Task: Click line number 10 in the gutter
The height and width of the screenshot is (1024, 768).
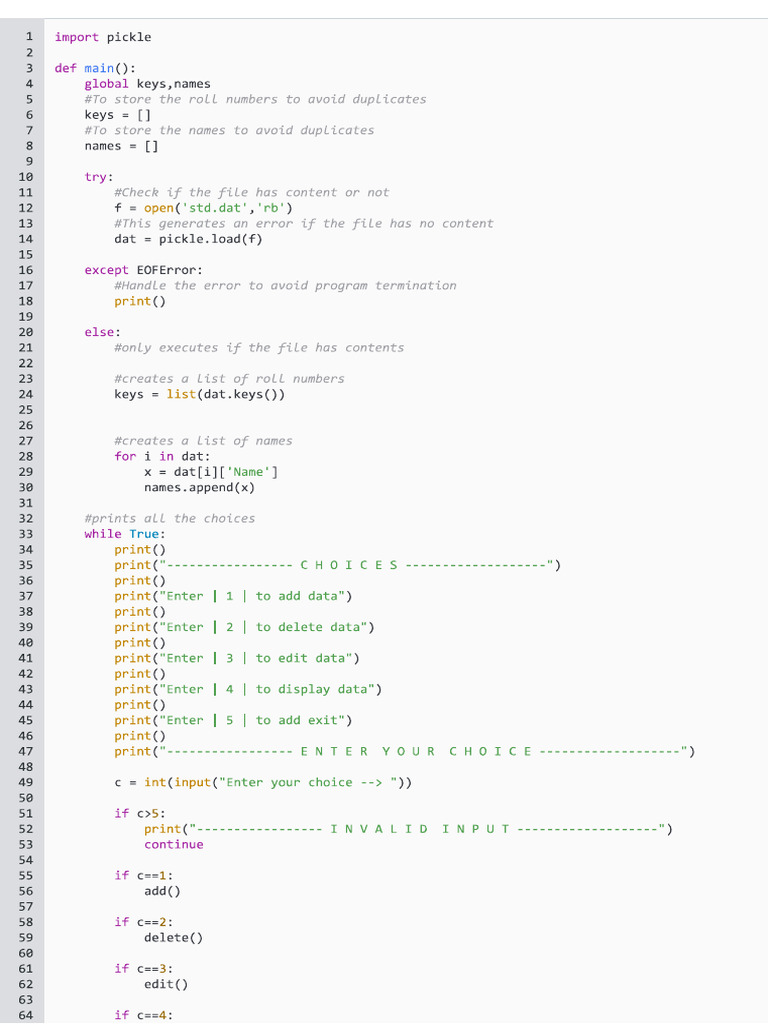Action: tap(25, 177)
